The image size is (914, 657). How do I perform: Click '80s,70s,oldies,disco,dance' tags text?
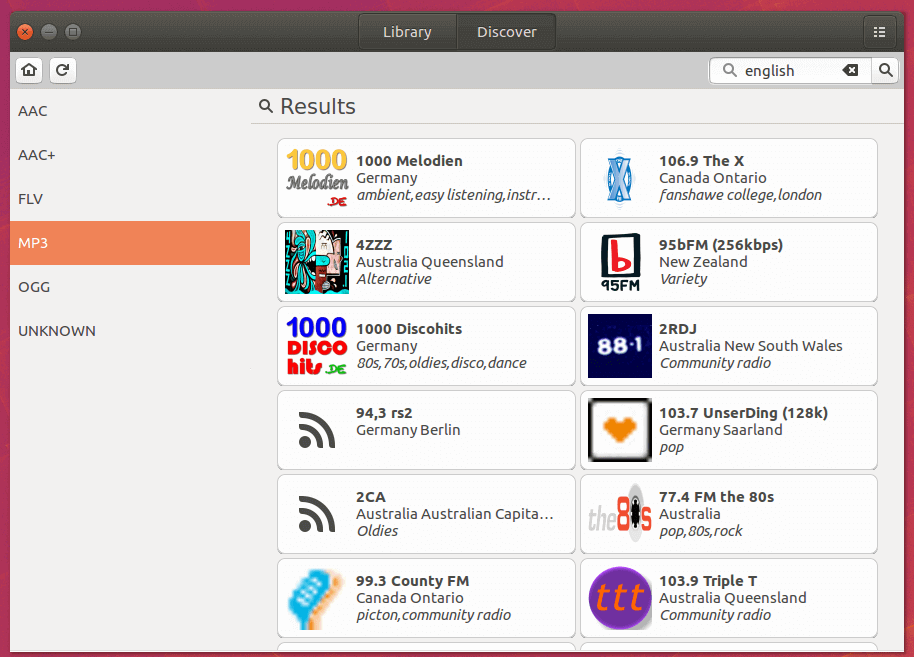[441, 363]
